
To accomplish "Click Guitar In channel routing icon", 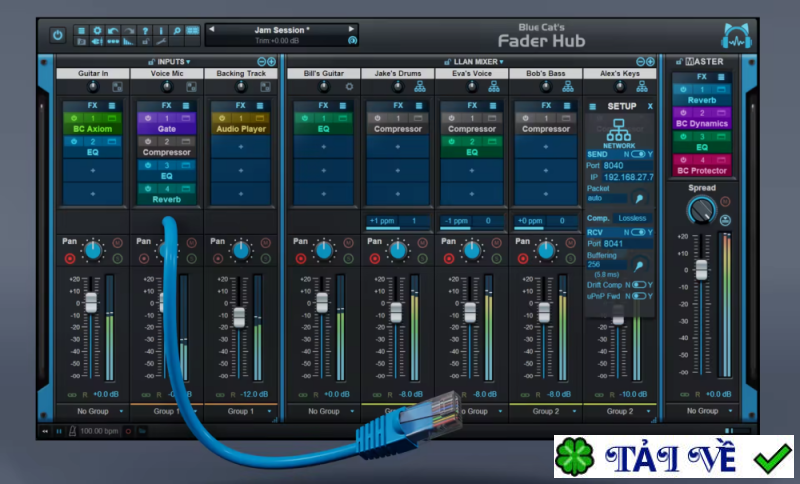I will [117, 87].
